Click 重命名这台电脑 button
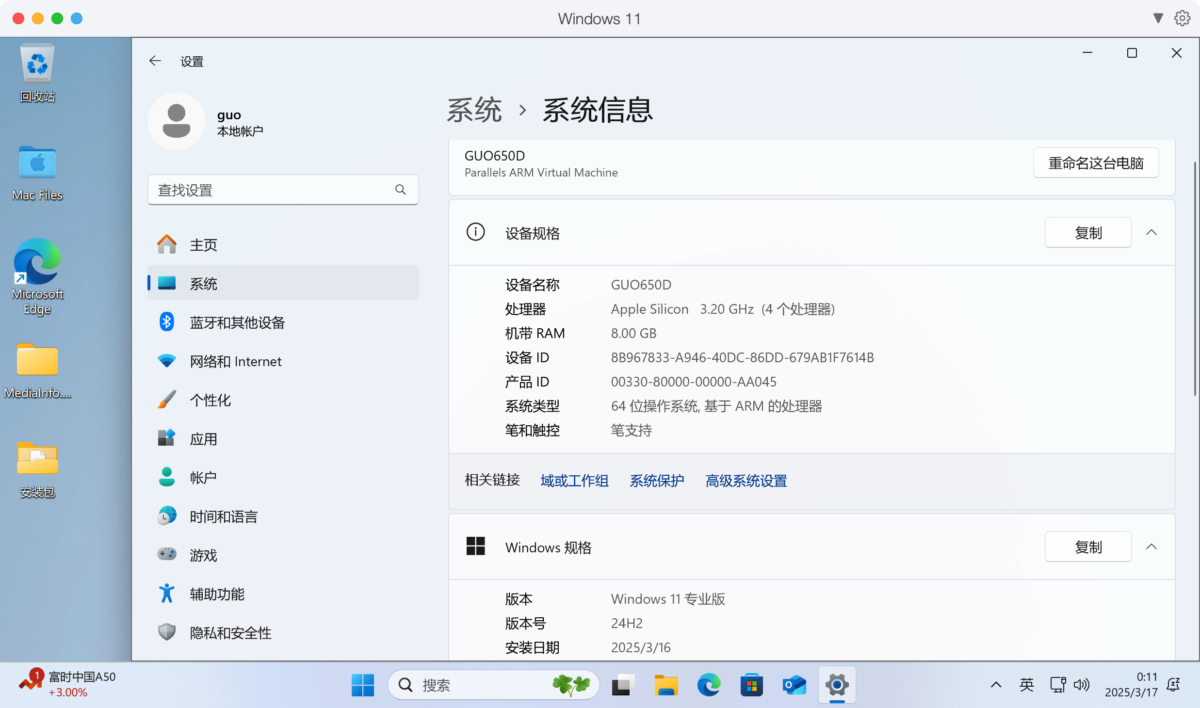Screen dimensions: 1200x708 point(1096,163)
